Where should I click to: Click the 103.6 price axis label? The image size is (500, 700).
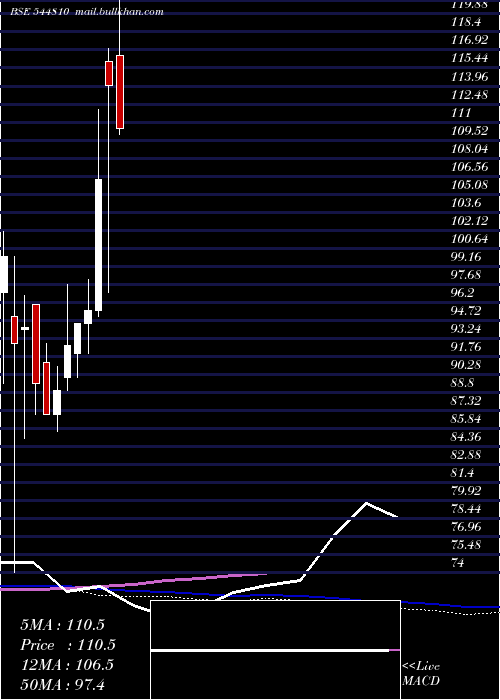point(466,203)
